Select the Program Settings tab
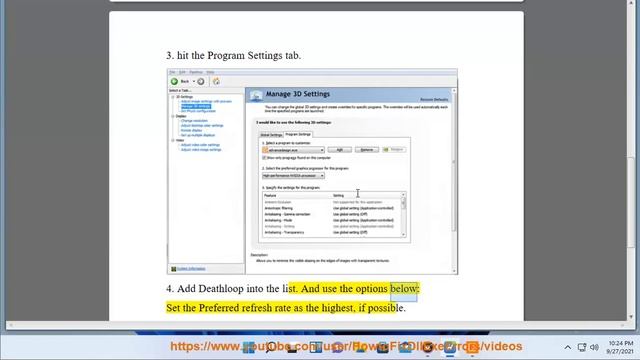 [298, 134]
